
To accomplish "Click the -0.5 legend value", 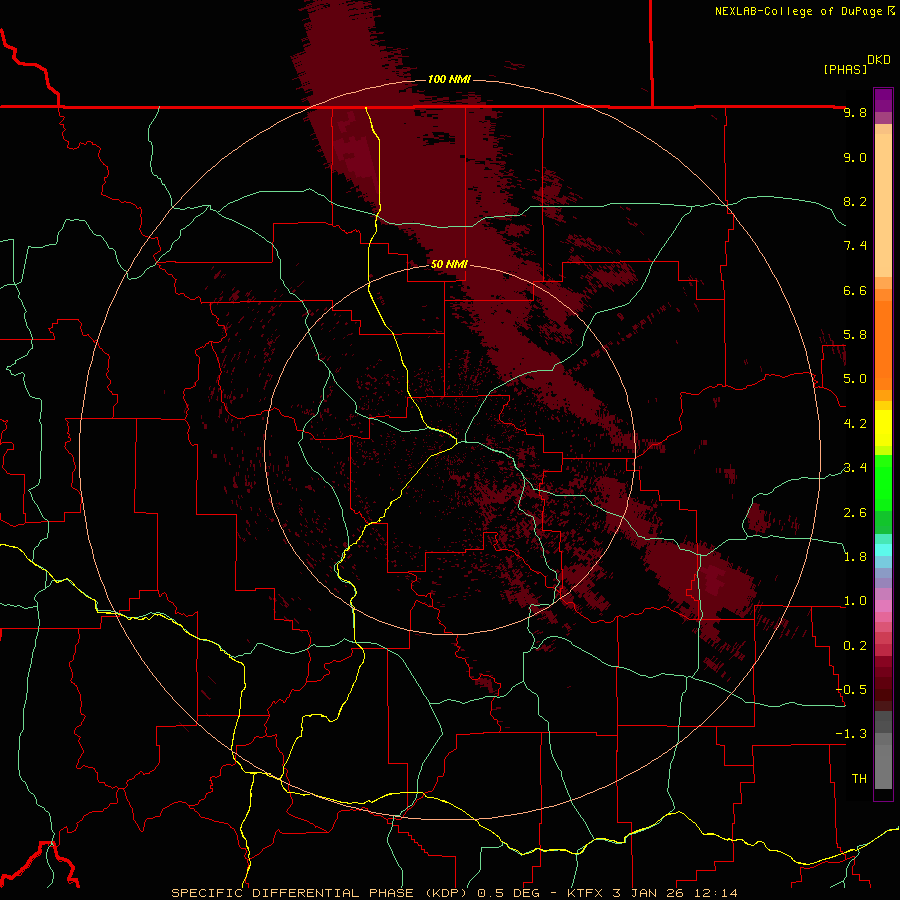I will click(x=851, y=690).
